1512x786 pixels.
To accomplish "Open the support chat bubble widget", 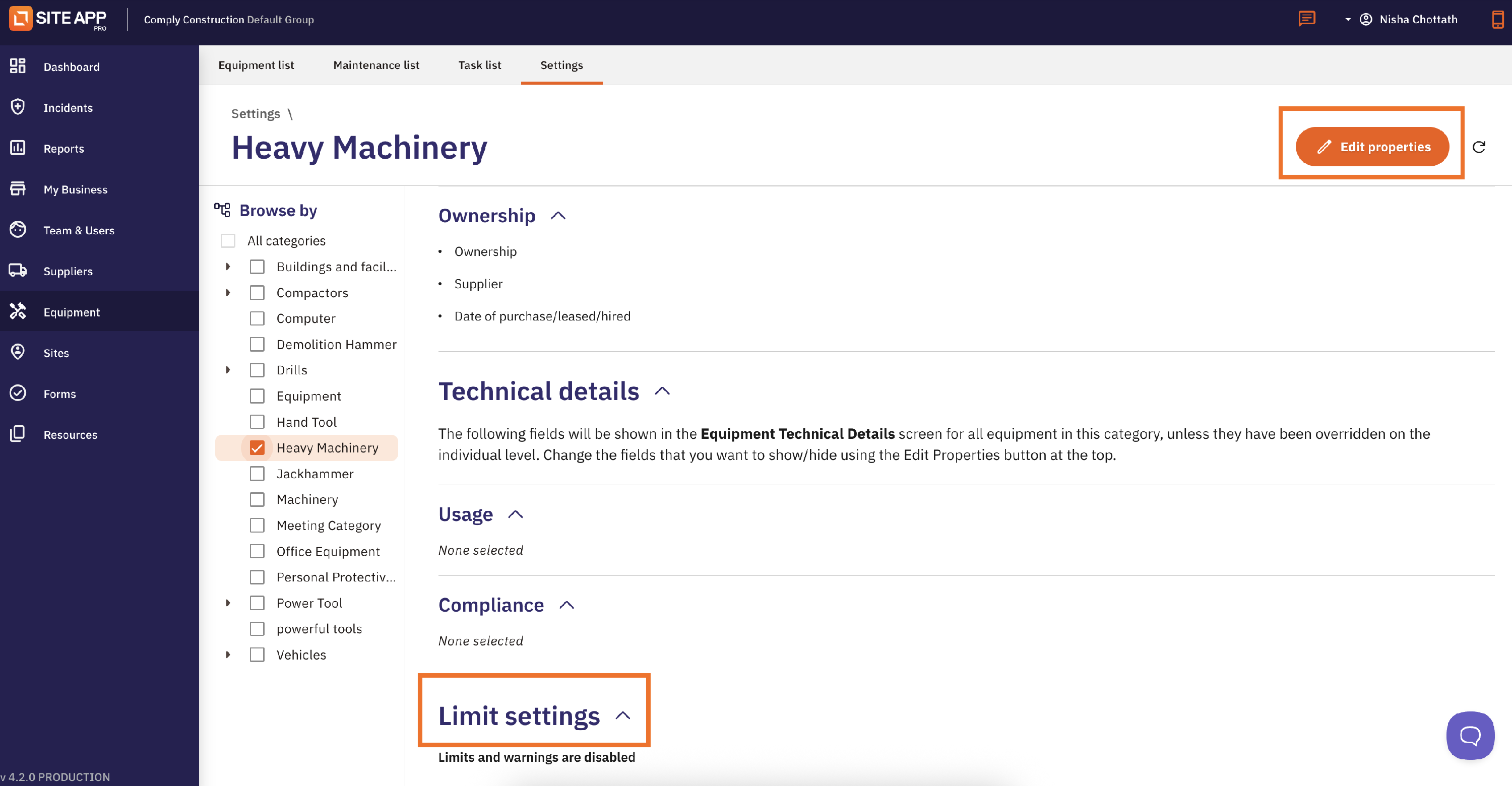I will tap(1470, 735).
